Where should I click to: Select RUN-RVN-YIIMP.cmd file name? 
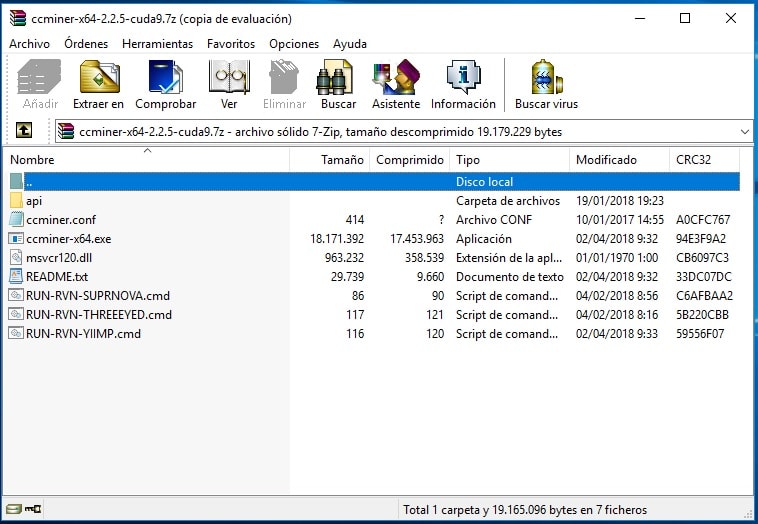coord(84,334)
